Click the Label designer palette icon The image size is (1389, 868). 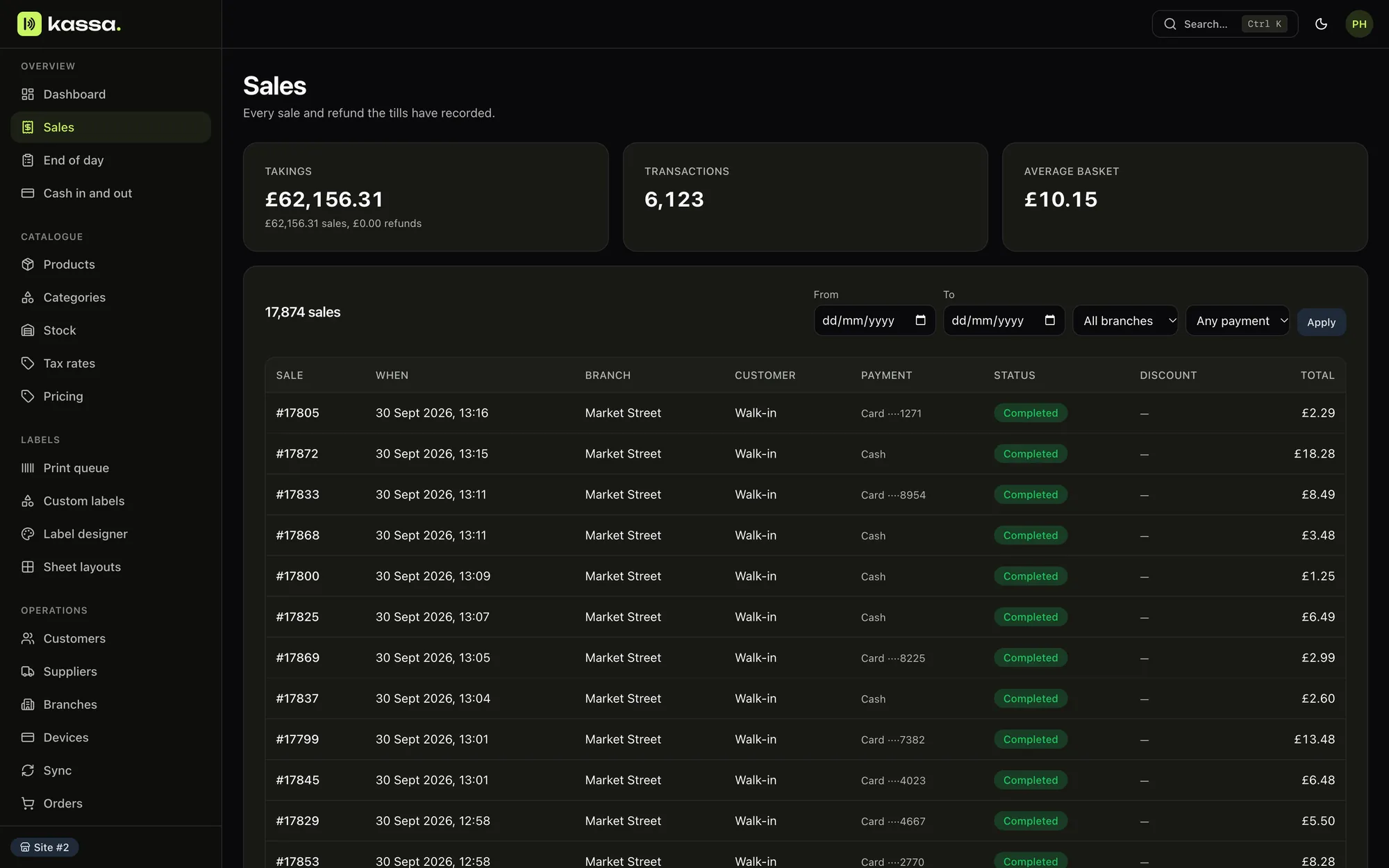[x=28, y=534]
